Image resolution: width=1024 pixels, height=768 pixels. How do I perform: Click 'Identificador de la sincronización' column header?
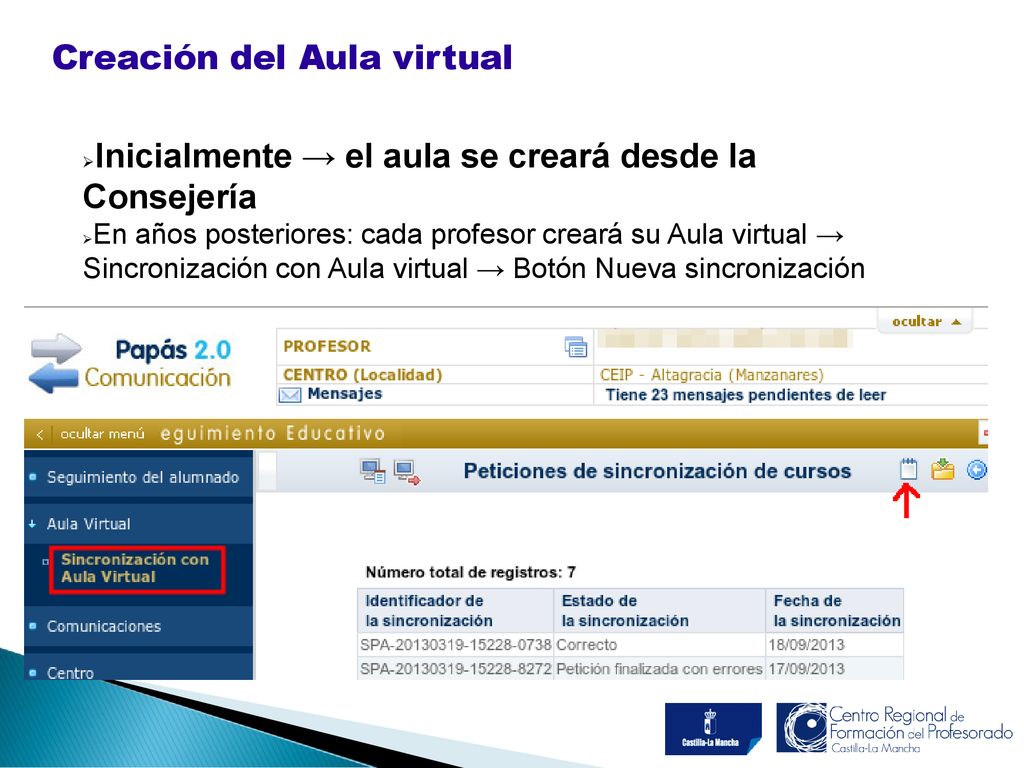(455, 611)
